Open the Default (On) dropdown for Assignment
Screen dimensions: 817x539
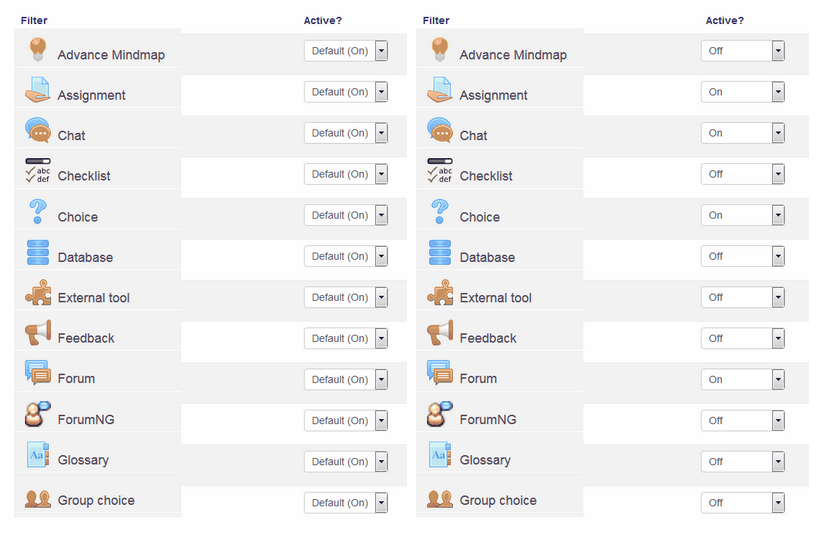click(346, 92)
